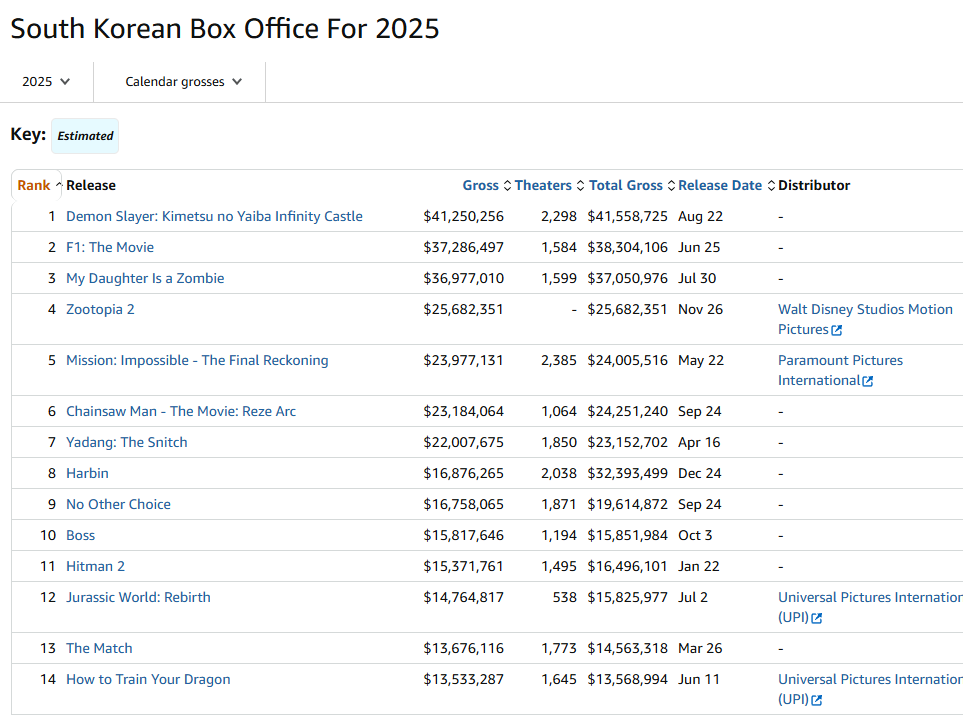The height and width of the screenshot is (715, 963).
Task: Select the total gross $24,005,516
Action: 627,361
